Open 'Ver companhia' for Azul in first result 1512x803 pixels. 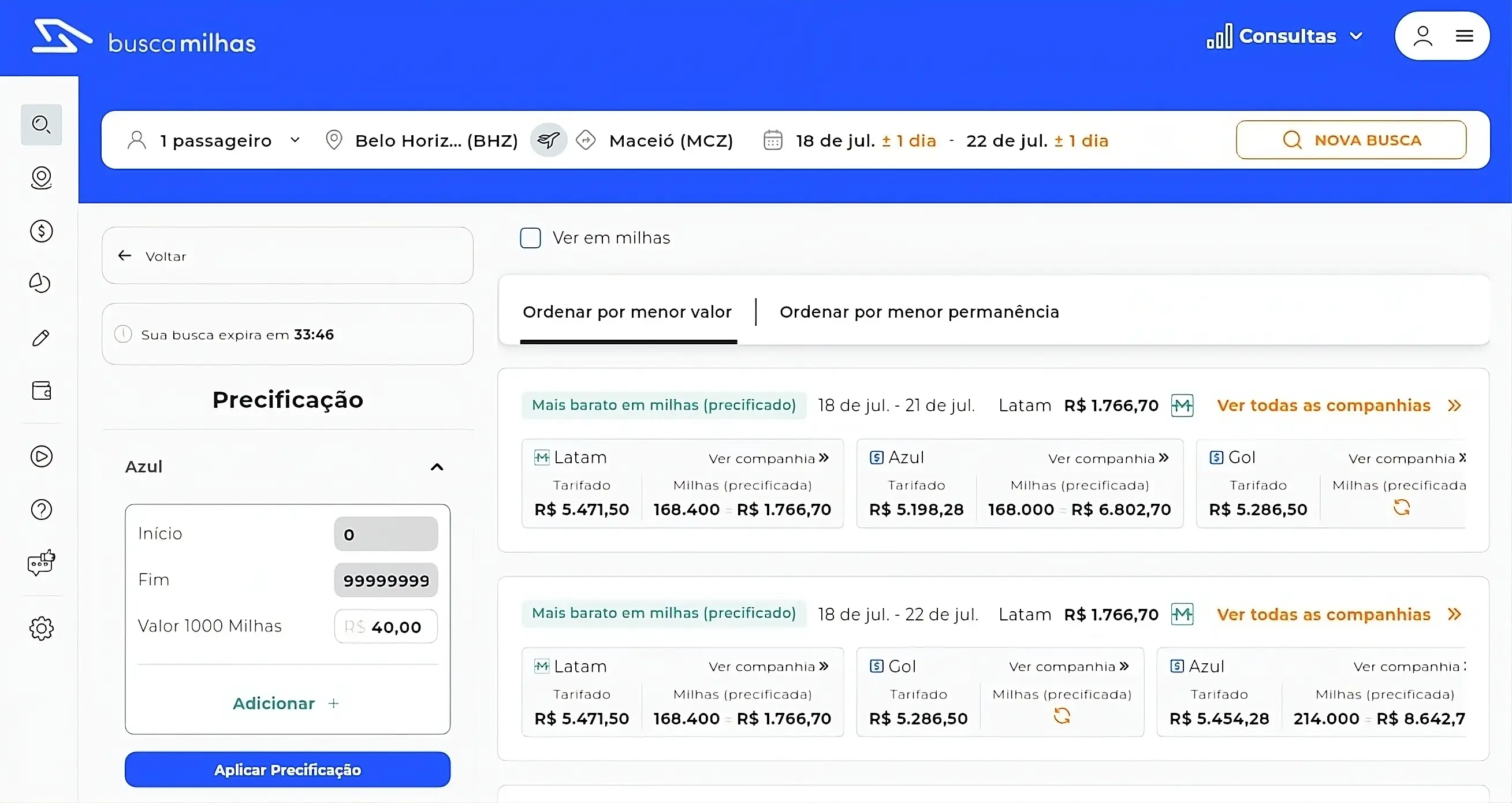click(1109, 459)
